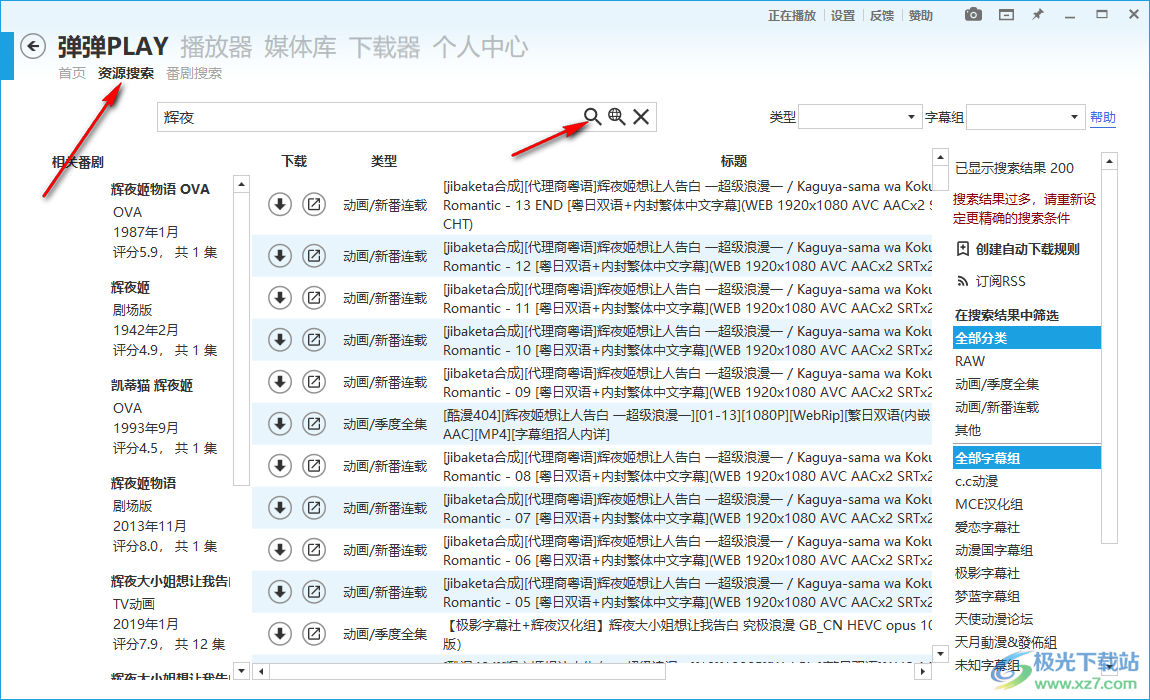Open 赞助 in the title bar
Screen dimensions: 1150x700
click(920, 15)
